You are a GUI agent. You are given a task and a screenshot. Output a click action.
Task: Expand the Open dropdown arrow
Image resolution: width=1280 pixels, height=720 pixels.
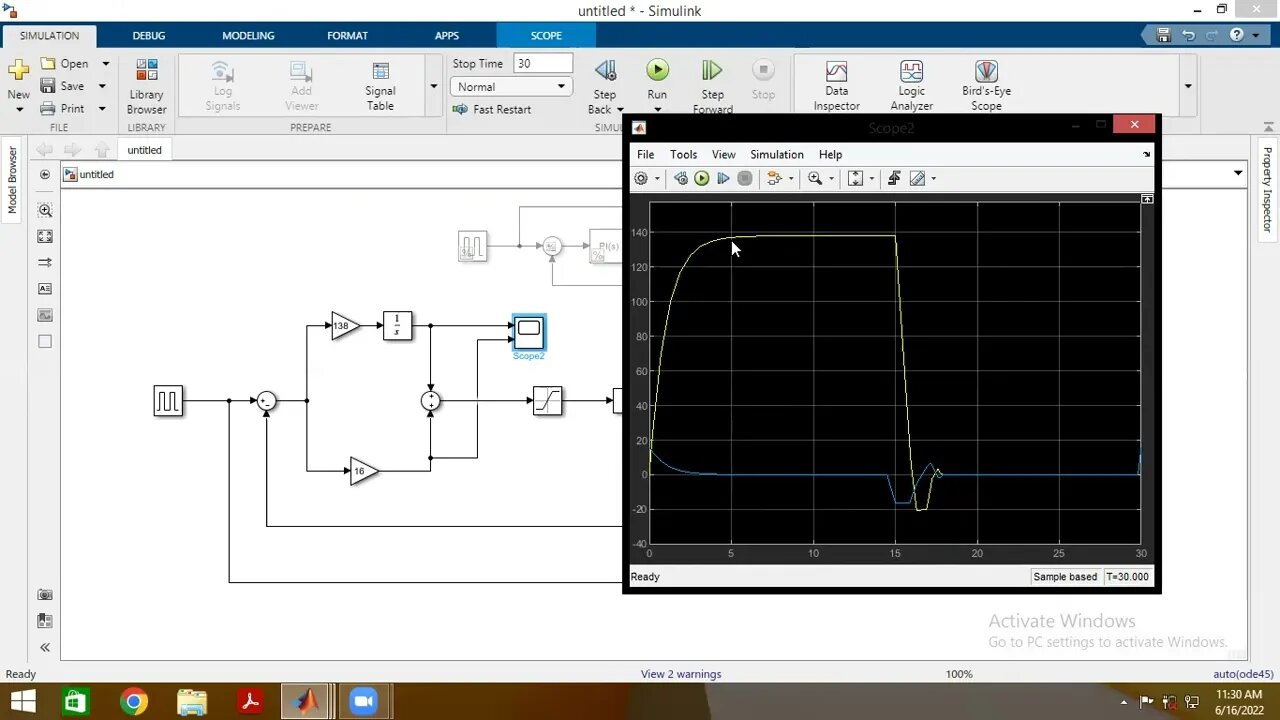[105, 63]
